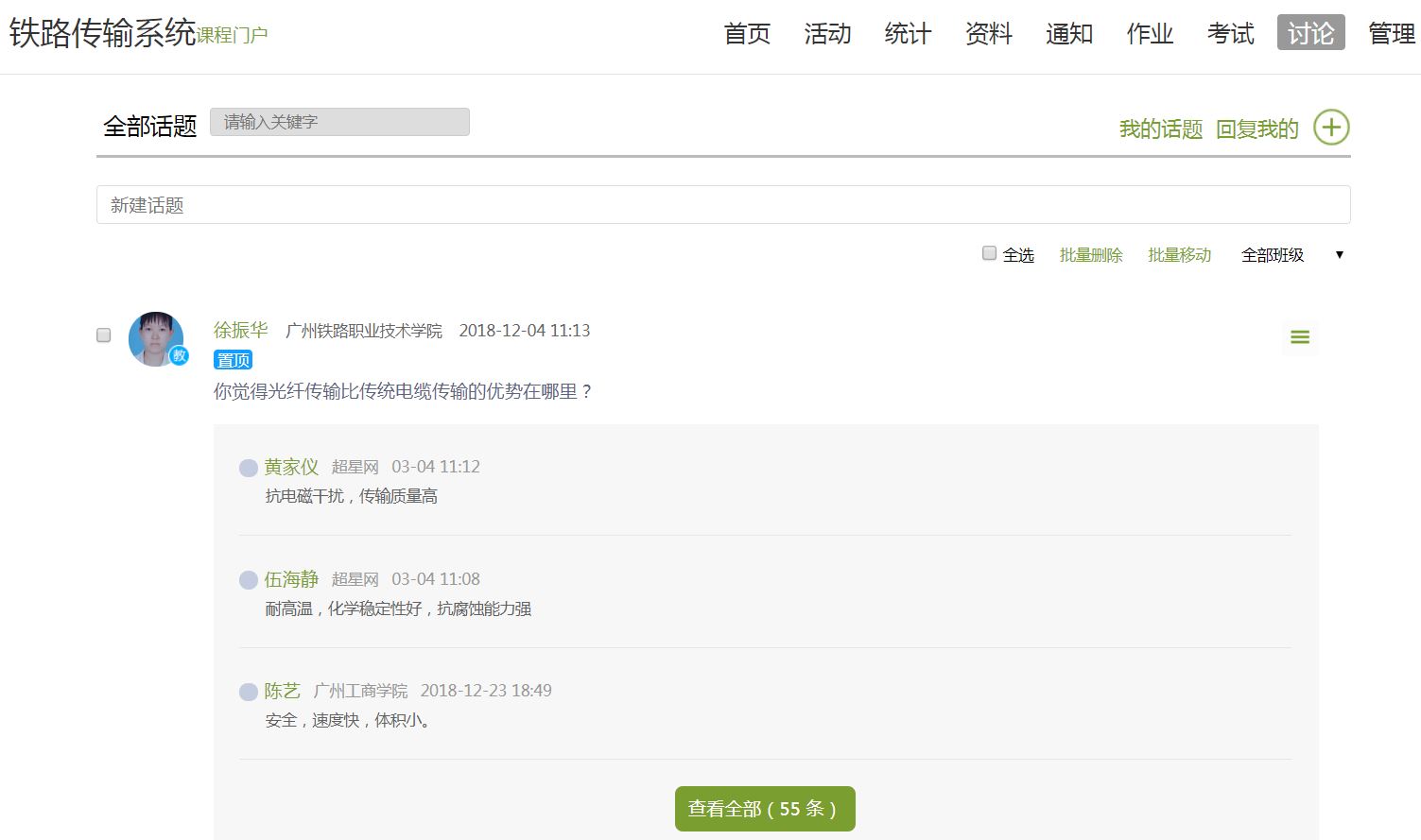Click the 铁路传输系统 course title
This screenshot has width=1421, height=840.
pos(102,33)
